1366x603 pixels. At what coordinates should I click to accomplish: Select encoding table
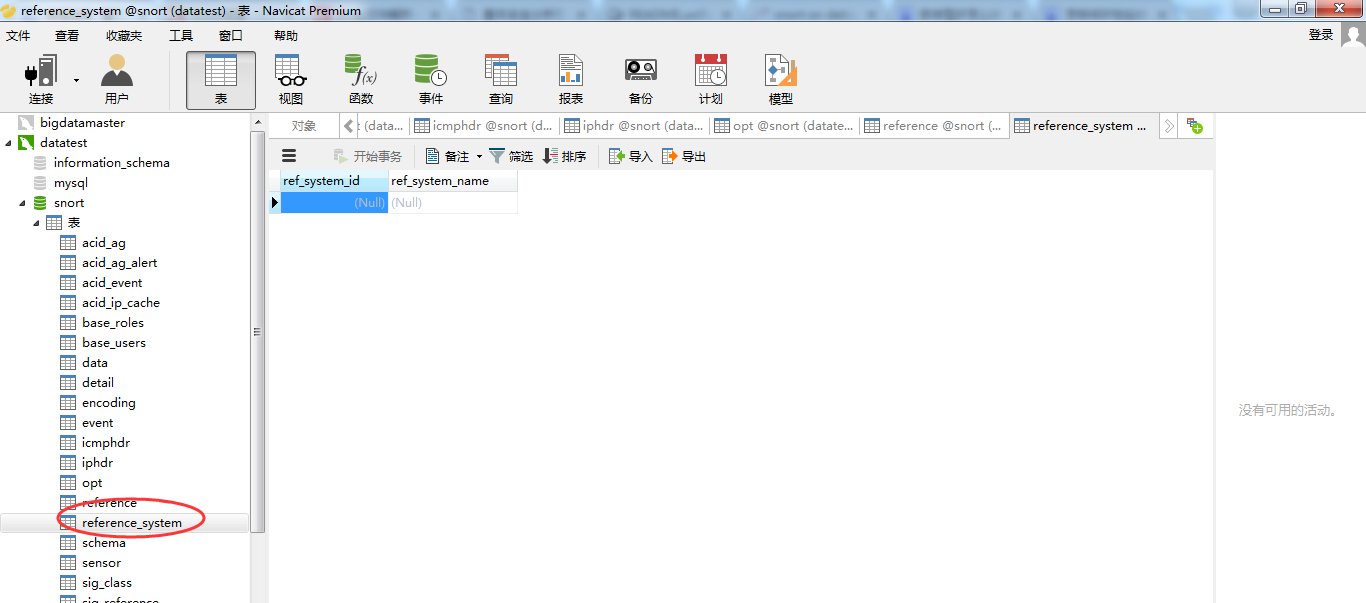click(x=108, y=402)
